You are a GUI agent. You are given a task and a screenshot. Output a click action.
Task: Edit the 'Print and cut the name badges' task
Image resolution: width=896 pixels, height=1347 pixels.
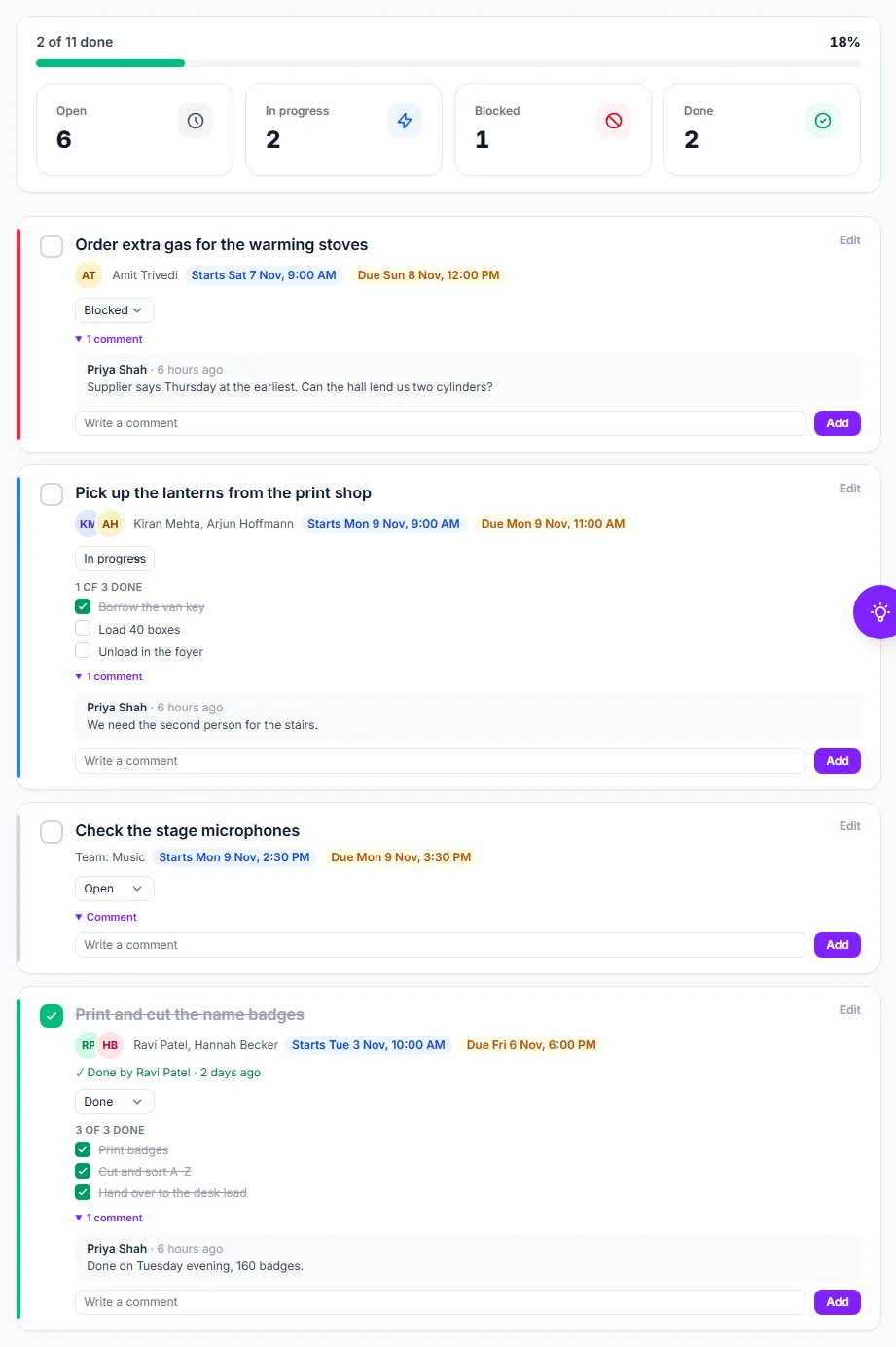click(850, 1010)
